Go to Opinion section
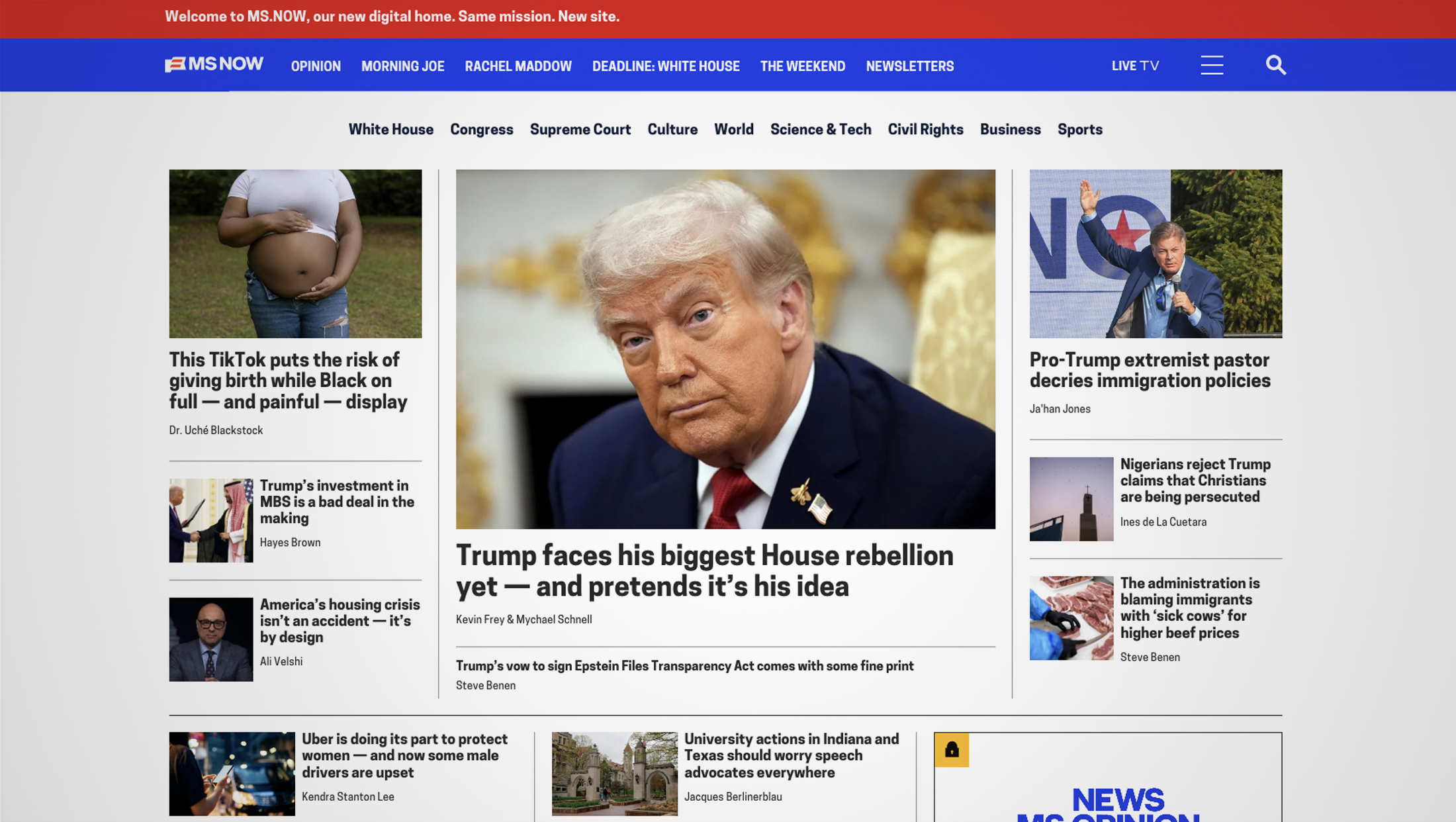 tap(316, 66)
